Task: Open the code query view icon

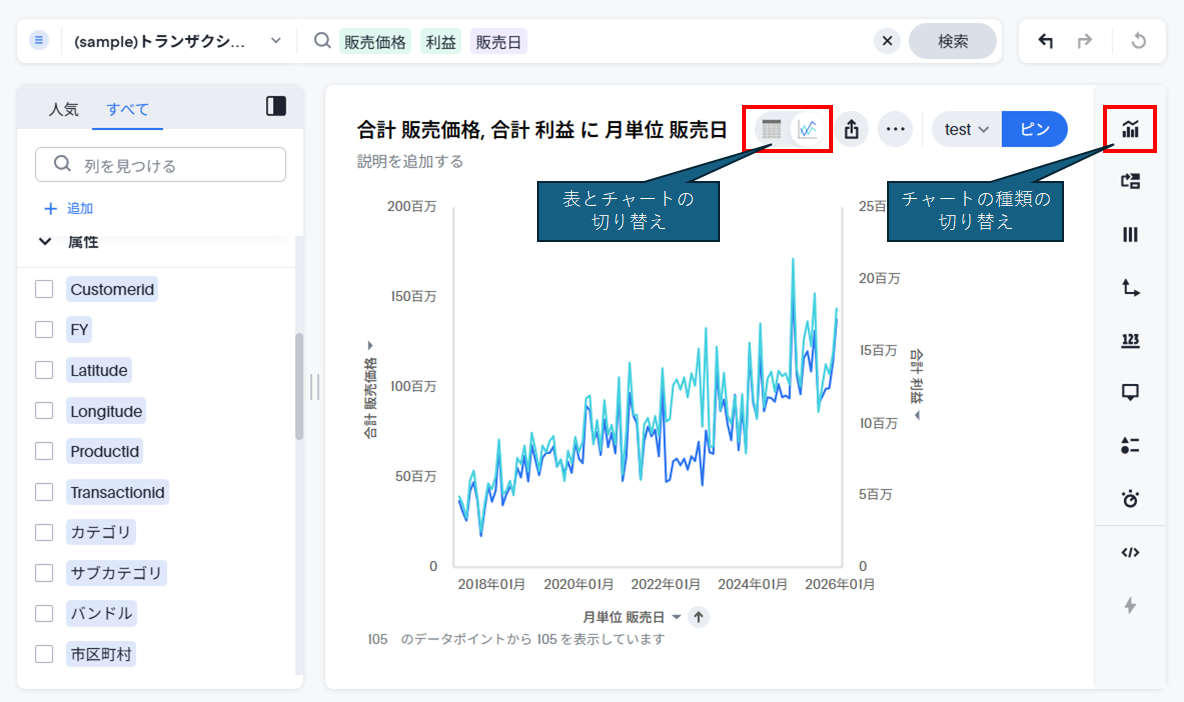Action: pos(1130,553)
